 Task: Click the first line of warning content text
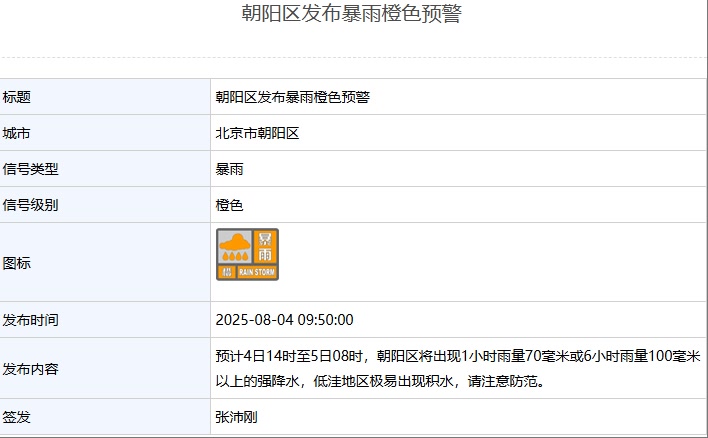(x=457, y=356)
